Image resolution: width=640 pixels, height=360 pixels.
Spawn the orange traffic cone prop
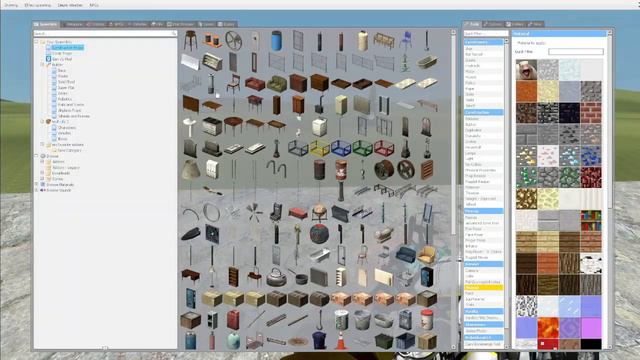(x=341, y=341)
